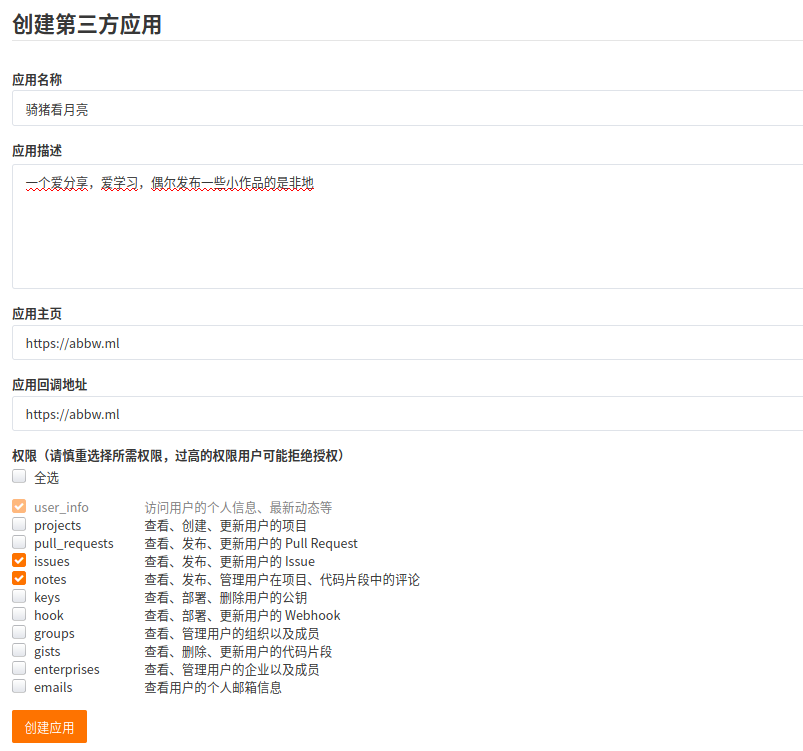
Task: Click the issues label text
Action: coord(52,561)
